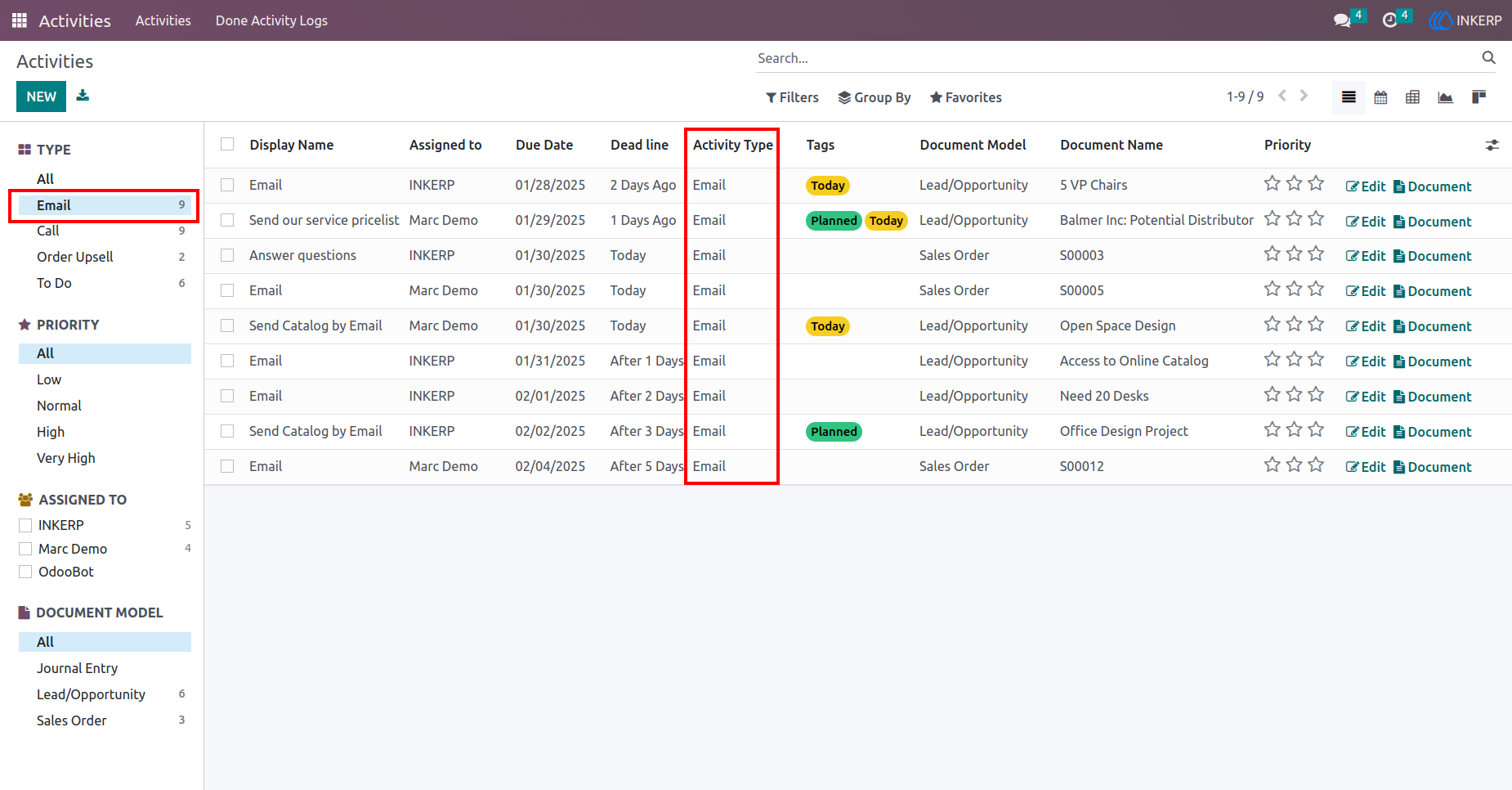Click the search magnifier icon
Viewport: 1512px width, 790px height.
pos(1488,57)
